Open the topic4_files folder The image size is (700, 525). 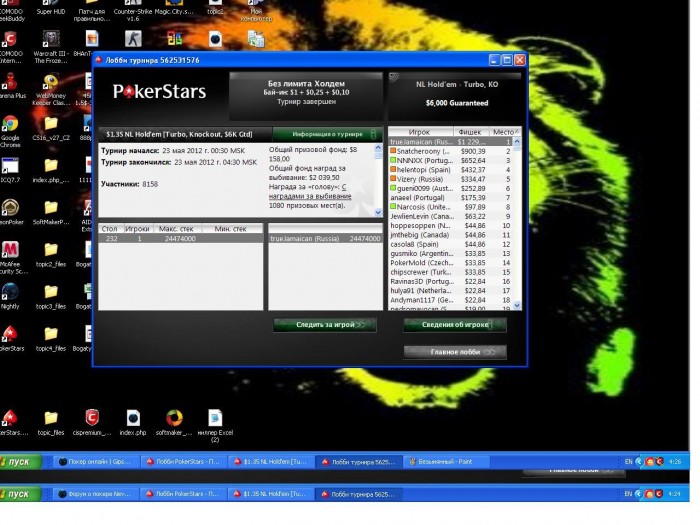pyautogui.click(x=51, y=338)
